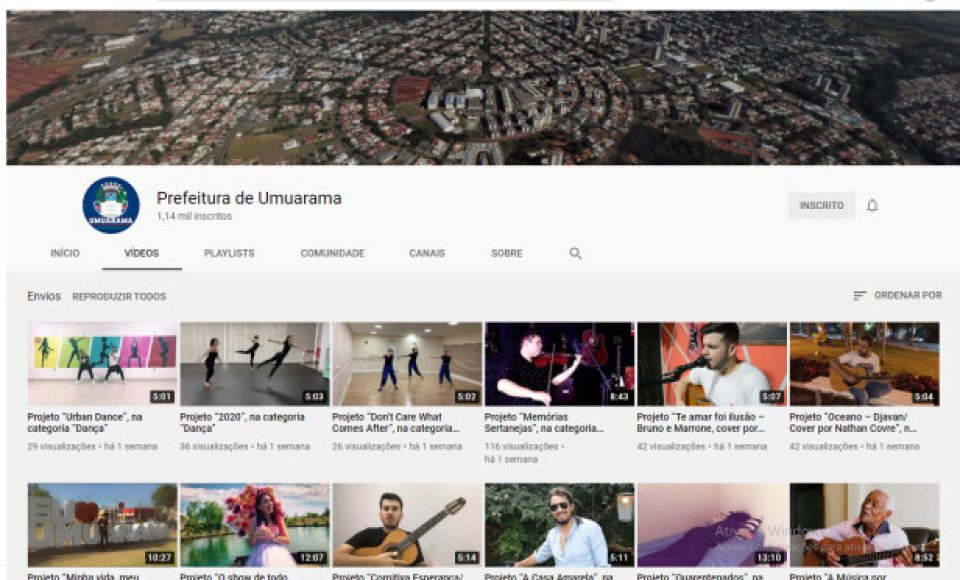Click the title Projeto "Urban Dance"
This screenshot has height=580, width=960.
[84, 423]
